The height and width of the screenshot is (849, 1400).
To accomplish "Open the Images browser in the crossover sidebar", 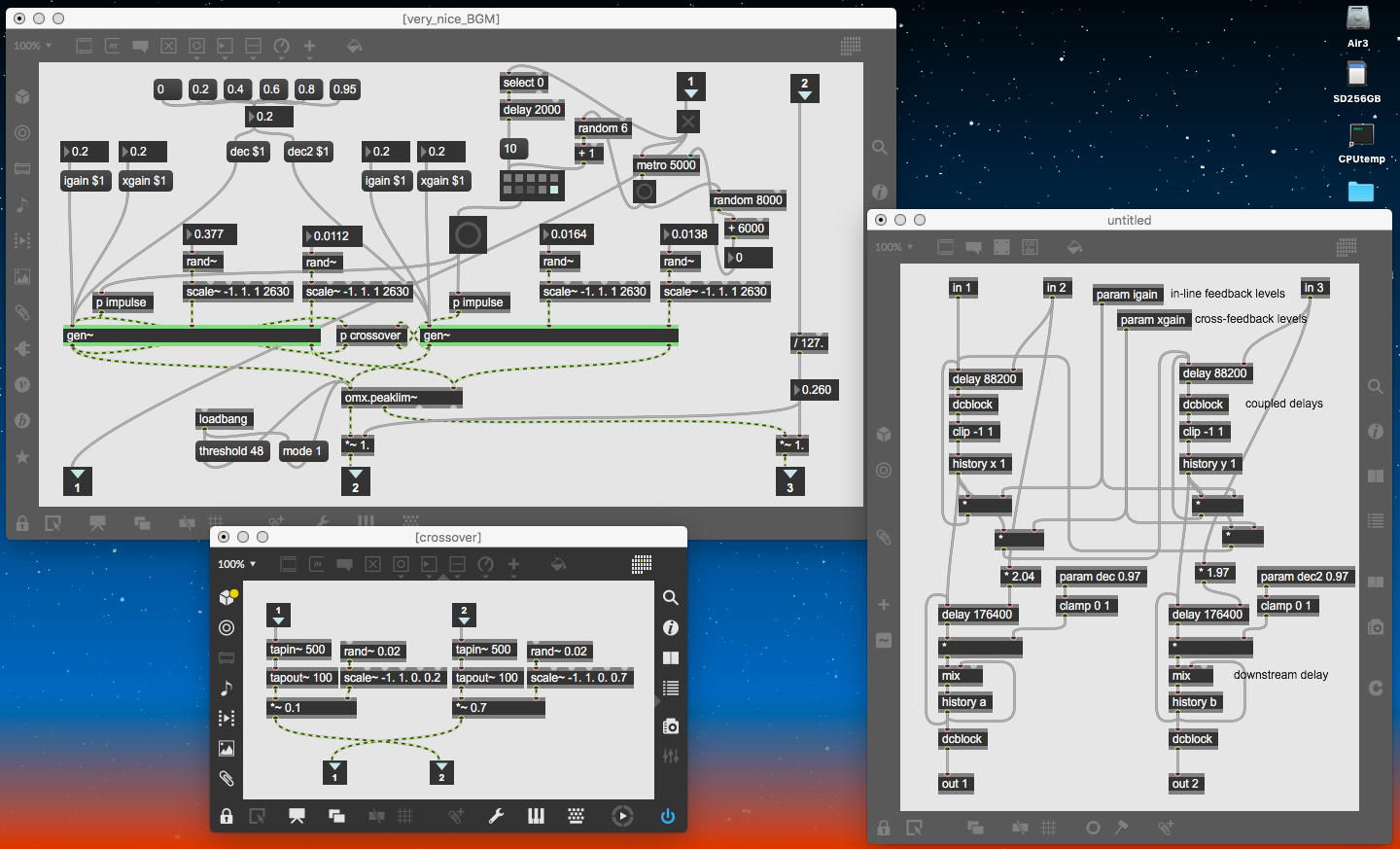I will (227, 748).
